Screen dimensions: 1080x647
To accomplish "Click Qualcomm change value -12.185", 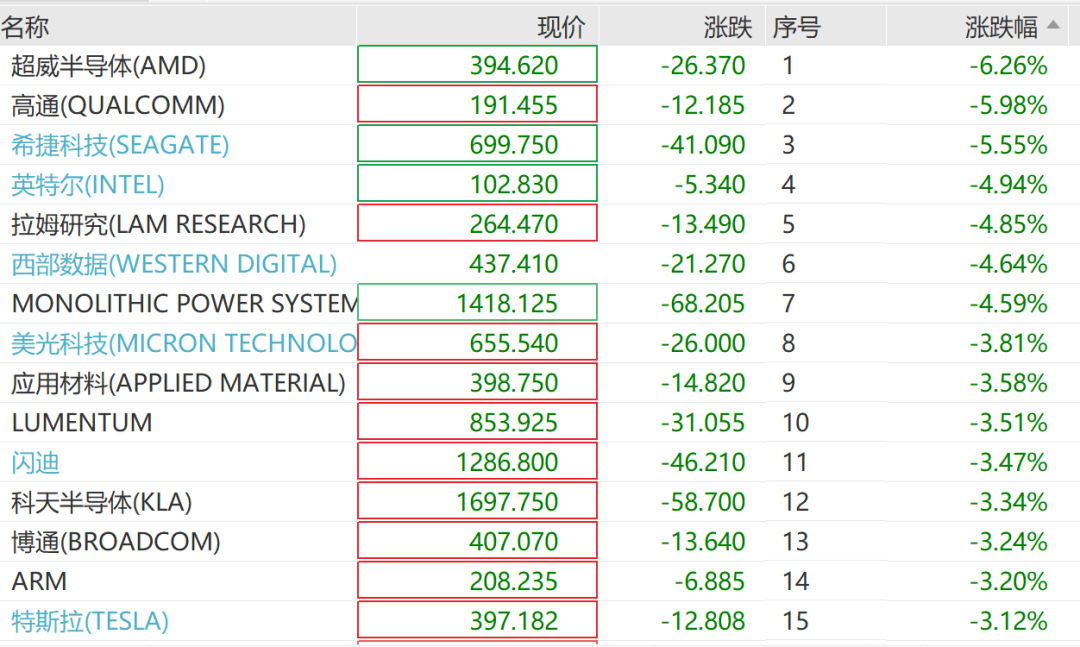I will pos(703,105).
